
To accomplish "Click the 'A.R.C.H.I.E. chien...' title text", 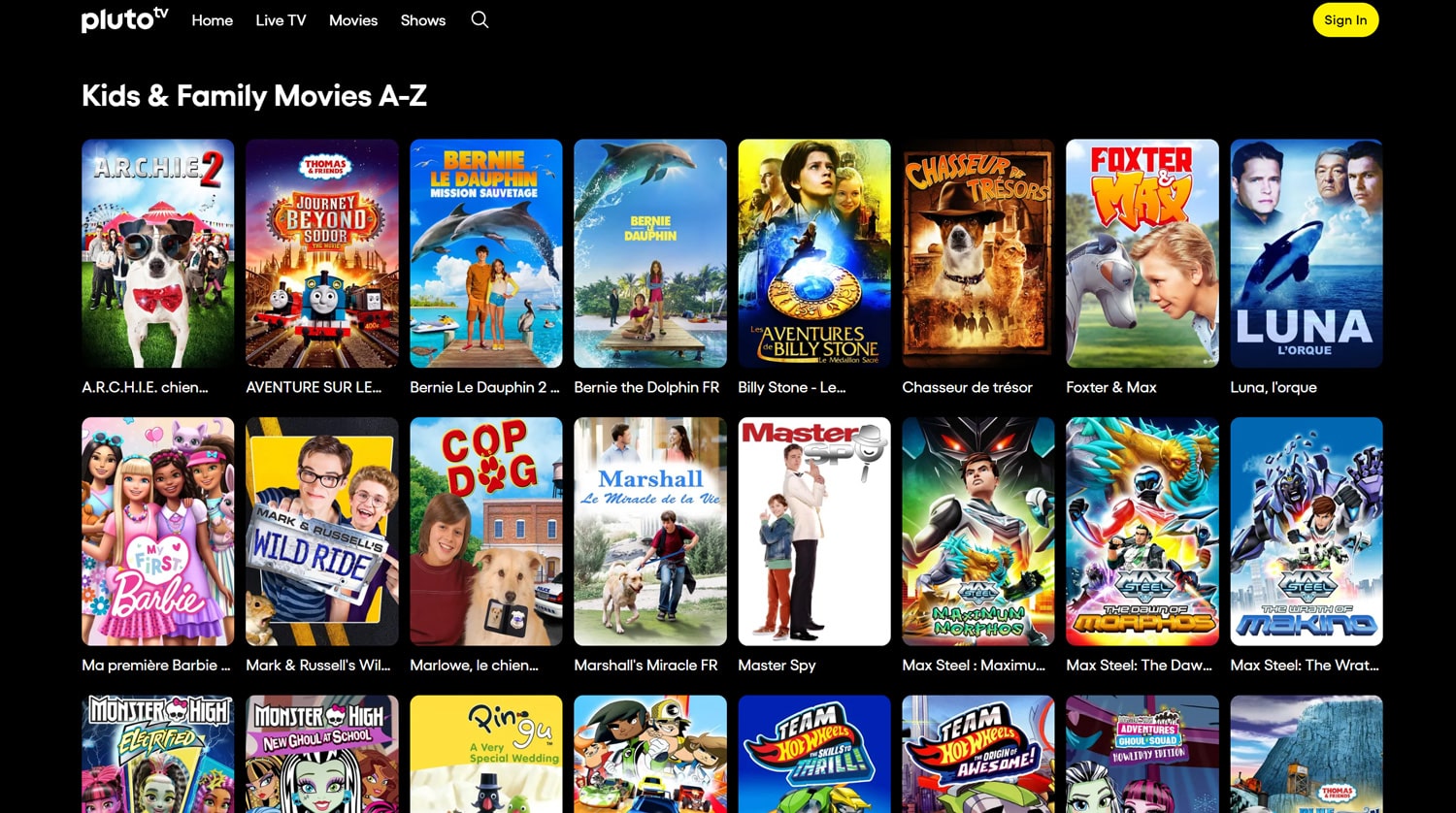I will pos(145,387).
